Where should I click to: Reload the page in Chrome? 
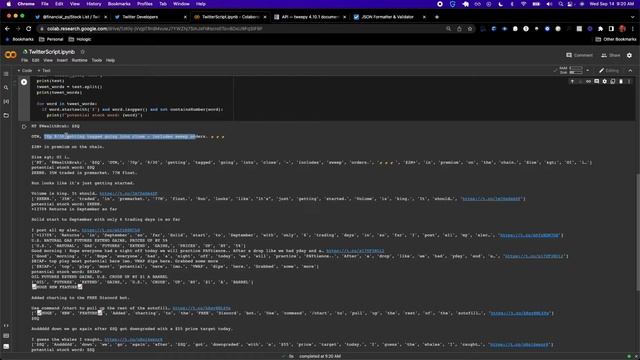tap(29, 29)
